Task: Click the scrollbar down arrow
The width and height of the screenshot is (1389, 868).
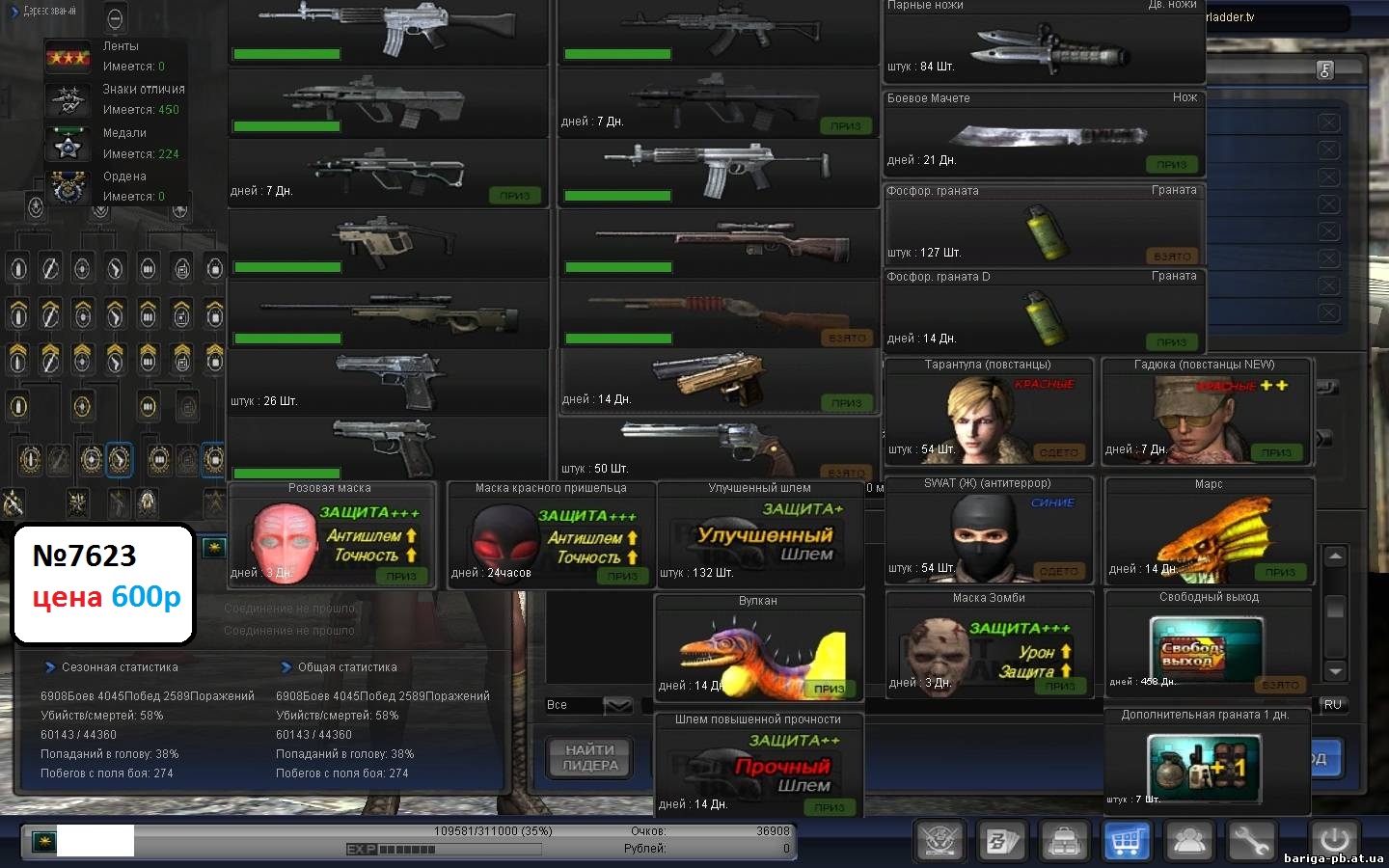Action: coord(1335,671)
